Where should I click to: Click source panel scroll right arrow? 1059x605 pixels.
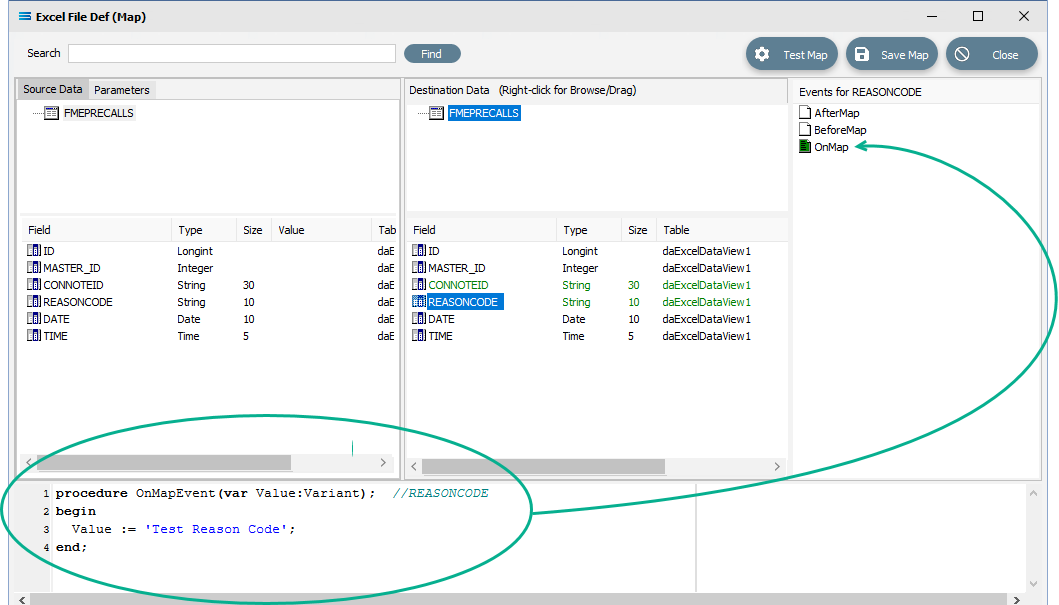click(x=383, y=463)
